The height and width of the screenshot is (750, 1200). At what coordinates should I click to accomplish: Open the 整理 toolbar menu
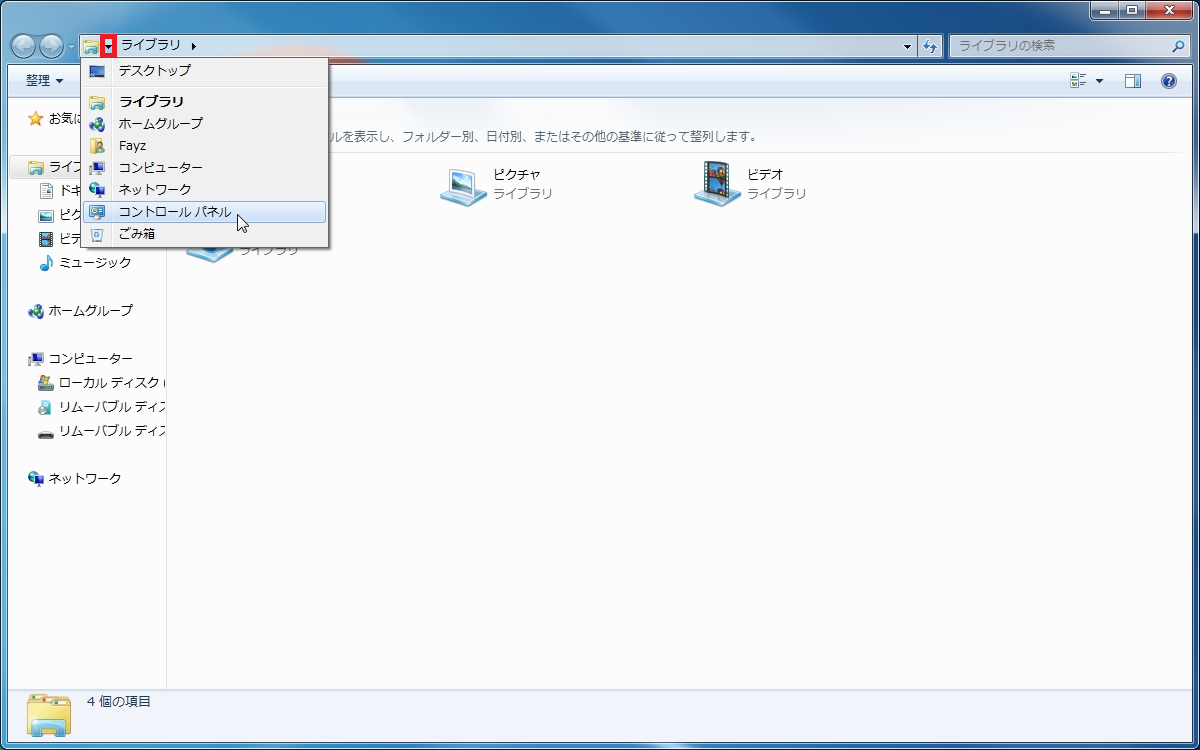click(44, 81)
